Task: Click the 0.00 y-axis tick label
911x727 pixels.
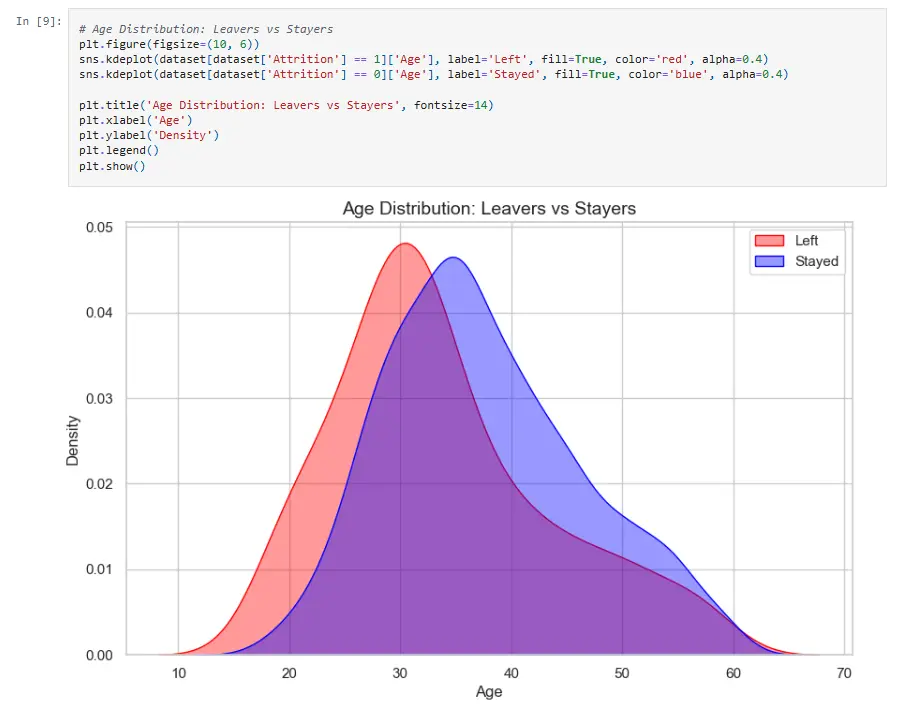Action: tap(99, 656)
